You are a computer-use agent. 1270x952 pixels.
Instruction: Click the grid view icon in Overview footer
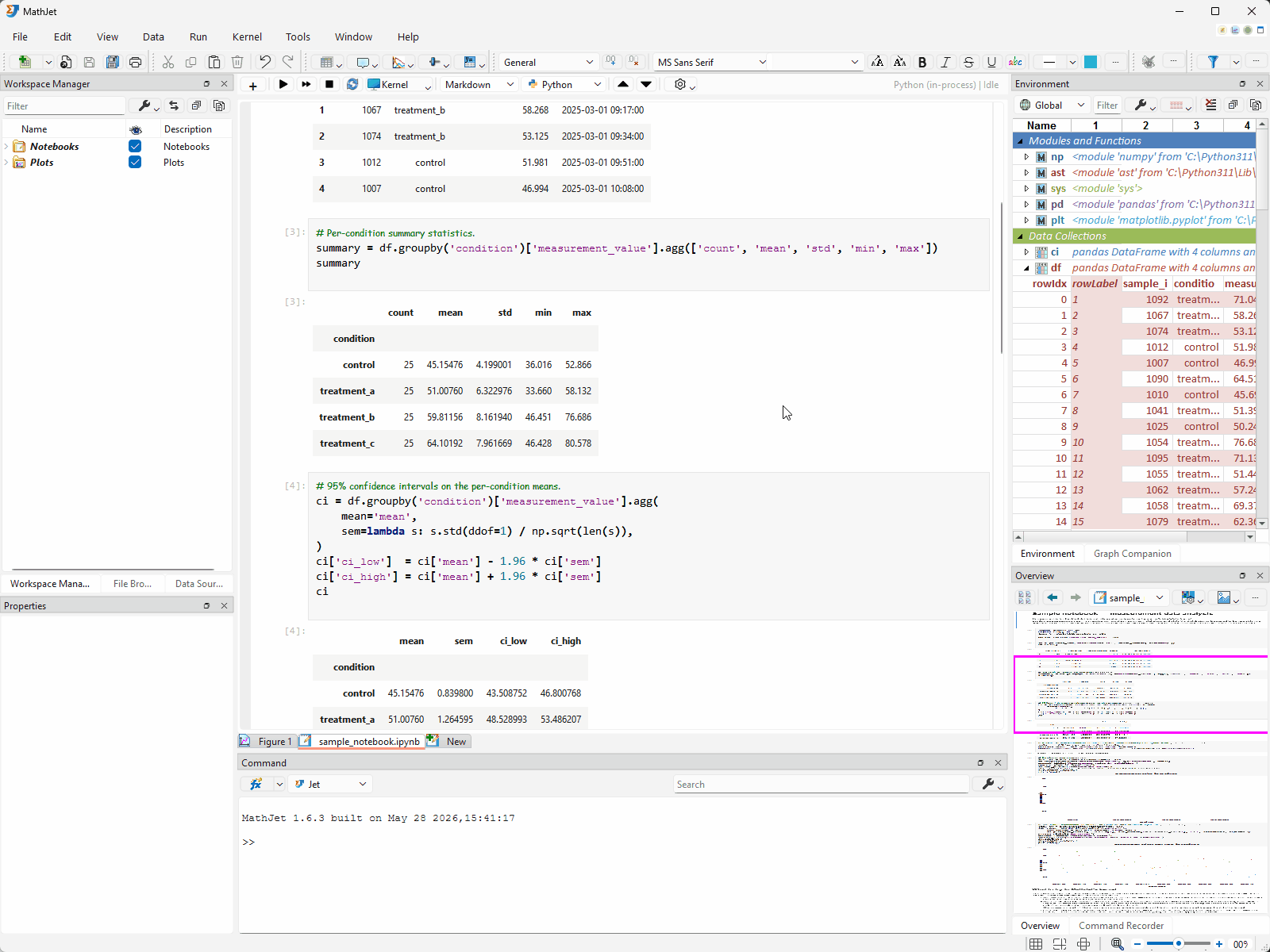point(1036,944)
